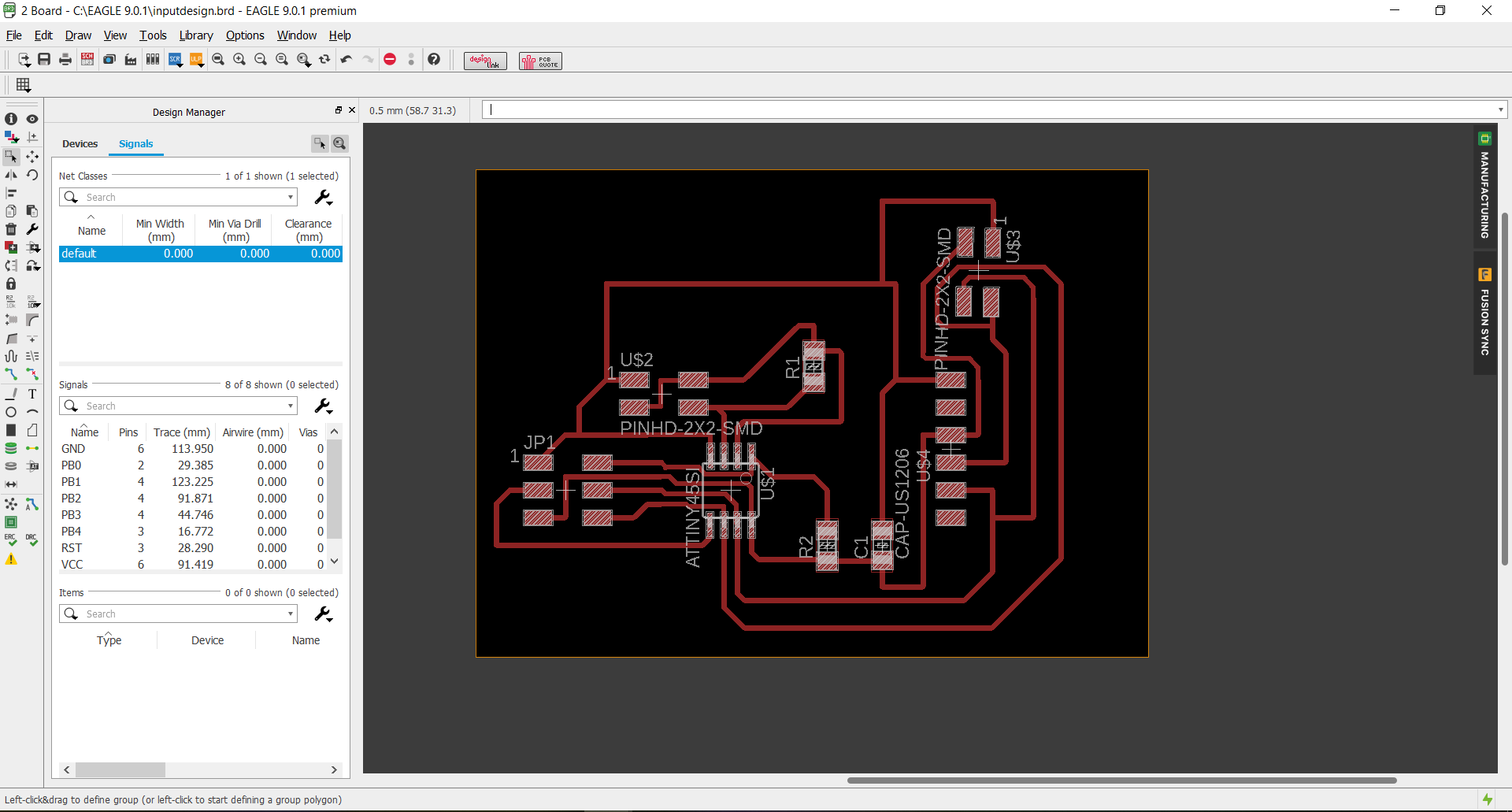The height and width of the screenshot is (812, 1512).
Task: Expand the command line history dropdown
Action: [x=1500, y=109]
